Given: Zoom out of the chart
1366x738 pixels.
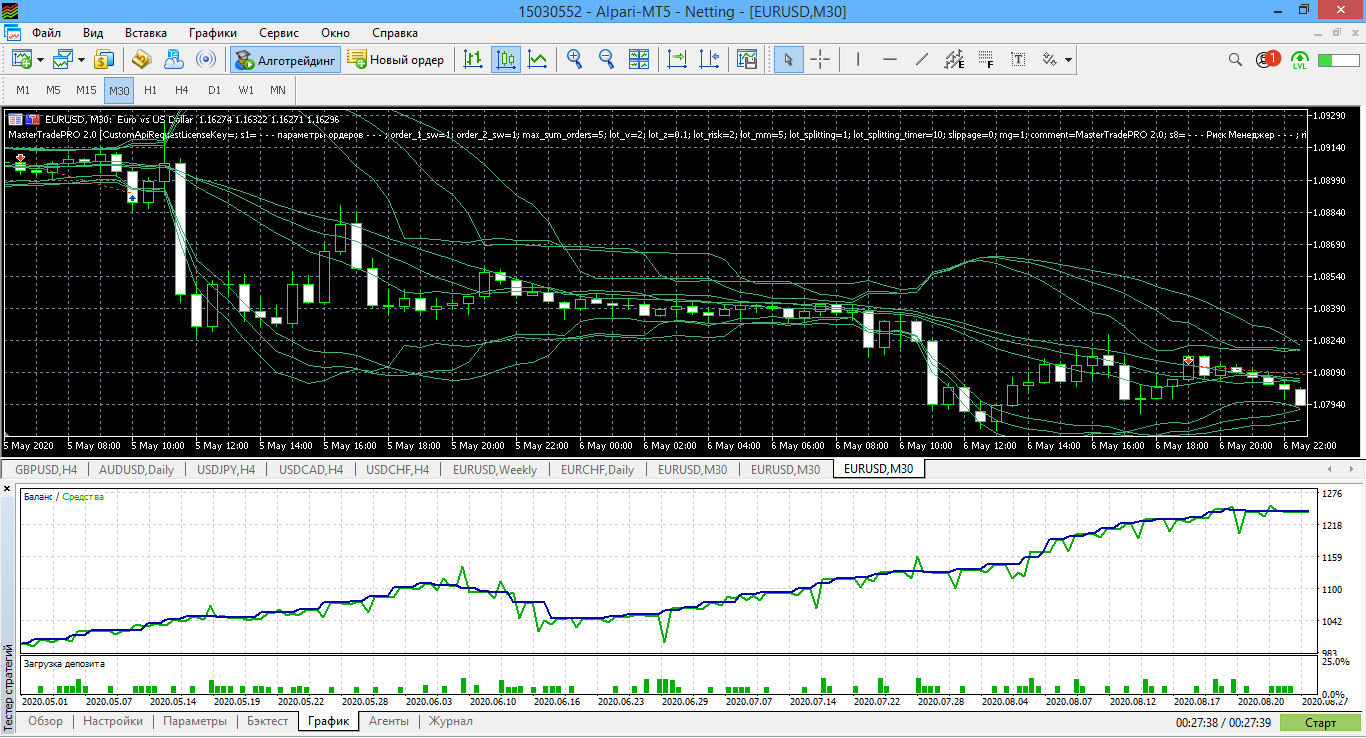Looking at the screenshot, I should click(606, 60).
